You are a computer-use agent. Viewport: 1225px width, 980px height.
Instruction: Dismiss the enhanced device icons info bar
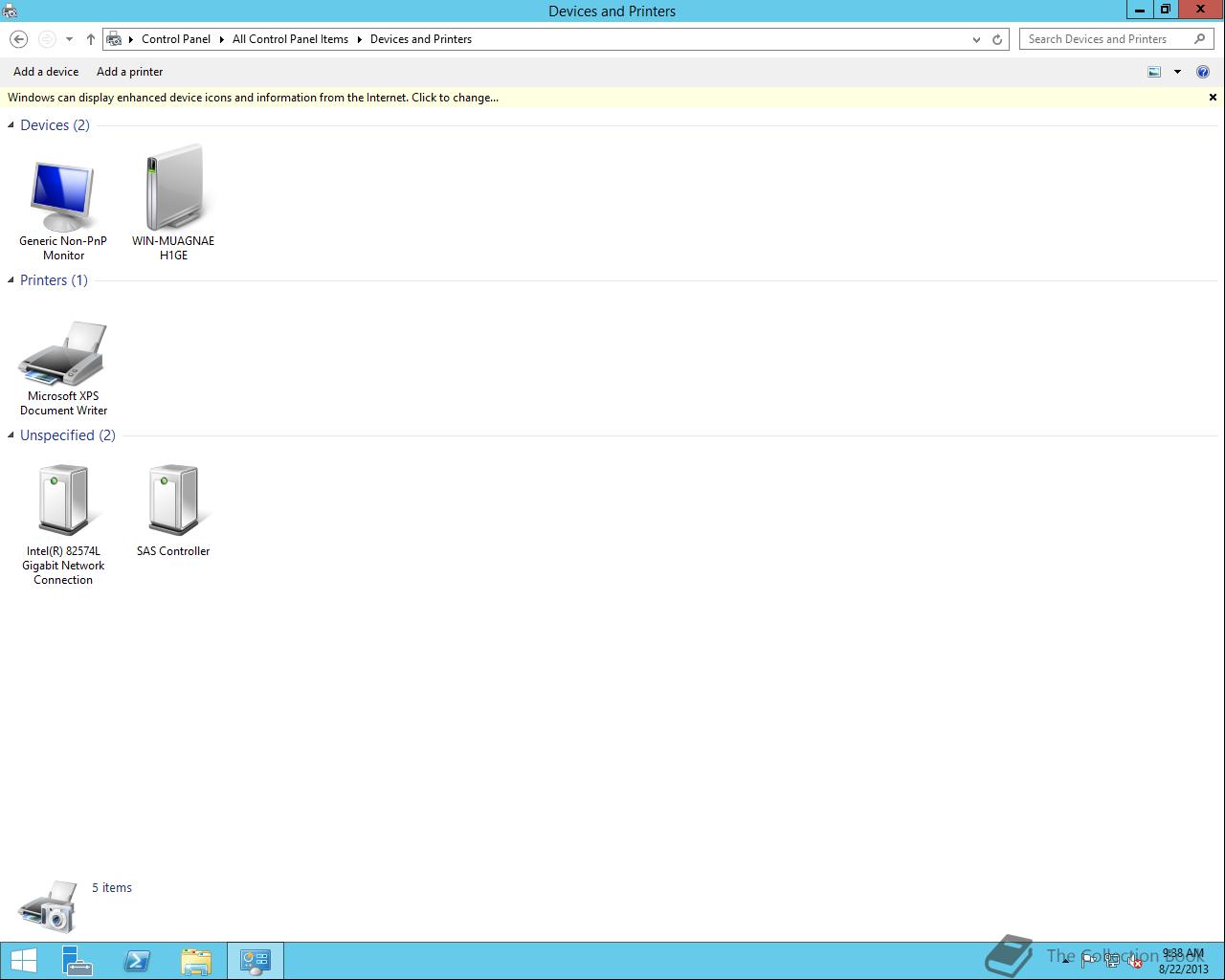click(x=1213, y=98)
